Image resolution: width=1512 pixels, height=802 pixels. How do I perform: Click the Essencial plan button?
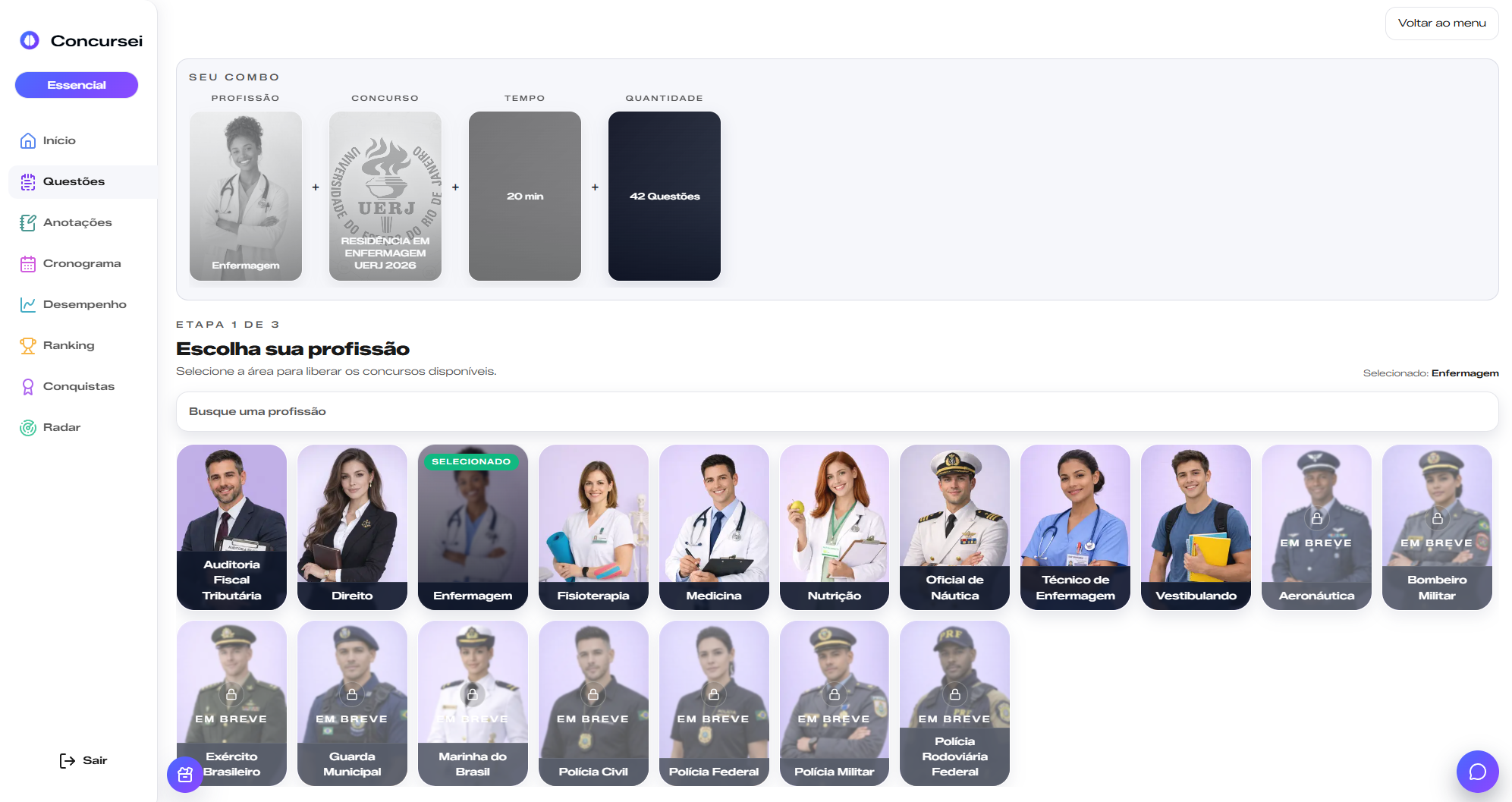point(77,85)
